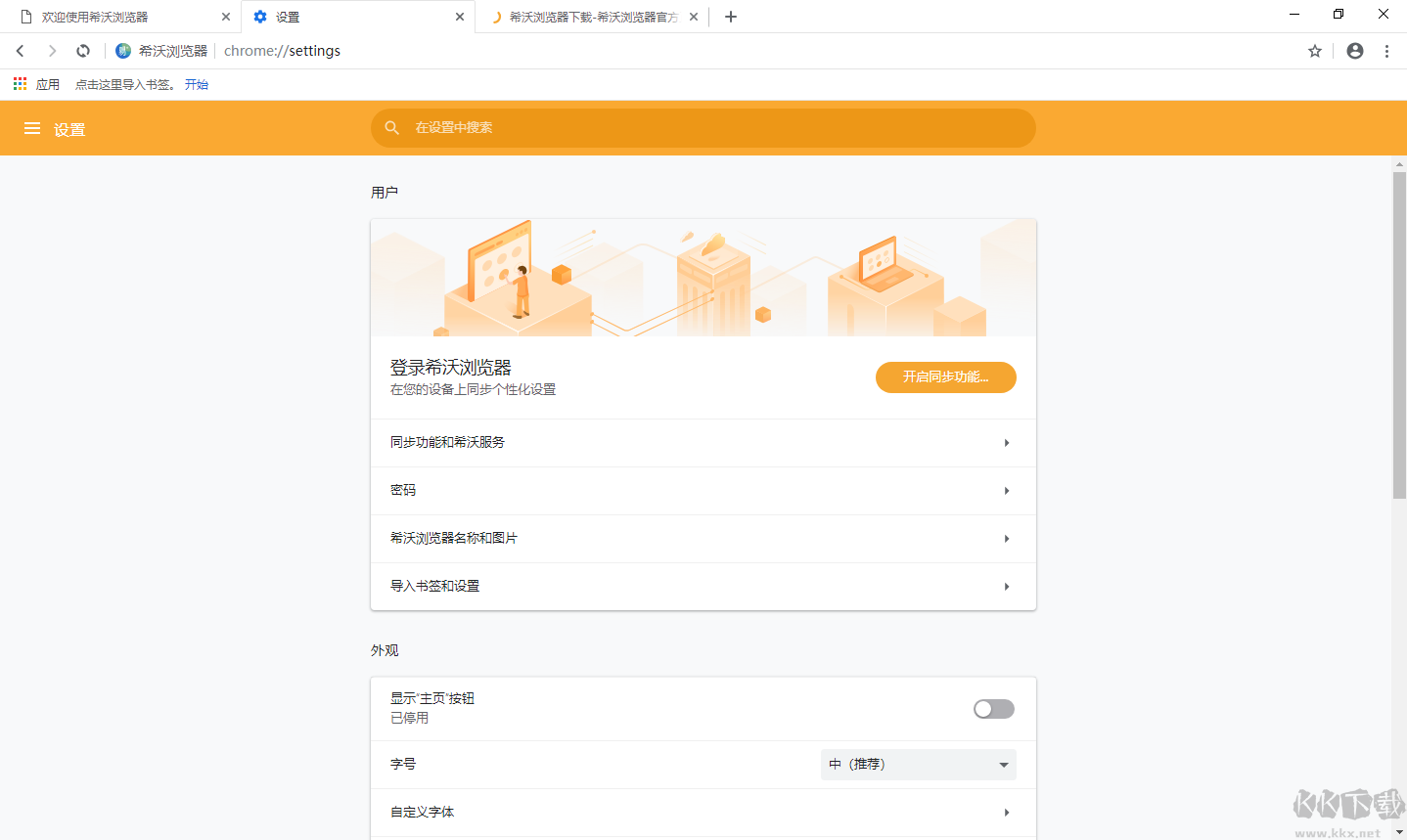Switch to the 希沃浏览器下载 tab
The height and width of the screenshot is (840, 1407).
pos(587,17)
